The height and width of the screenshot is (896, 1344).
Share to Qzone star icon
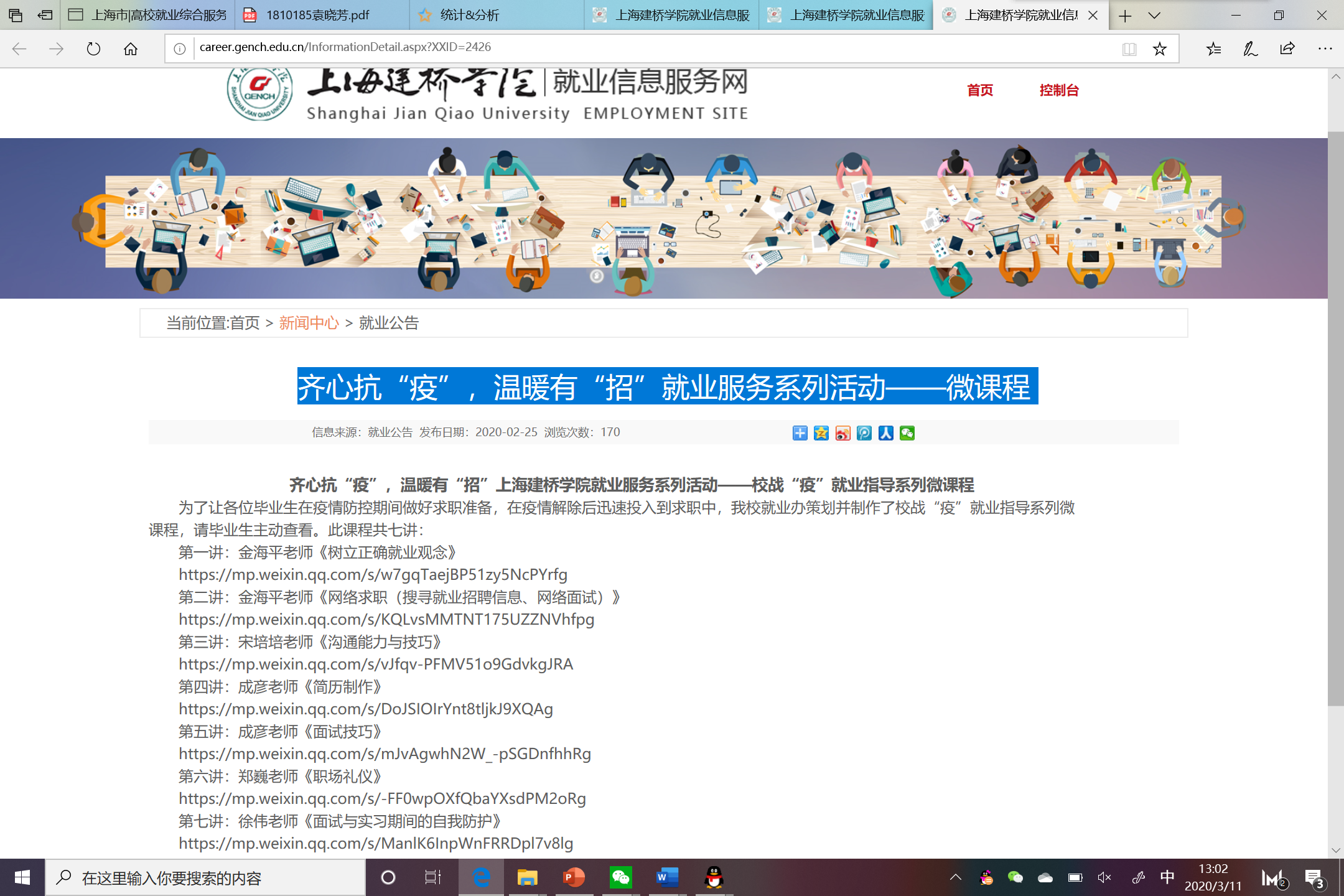(821, 433)
